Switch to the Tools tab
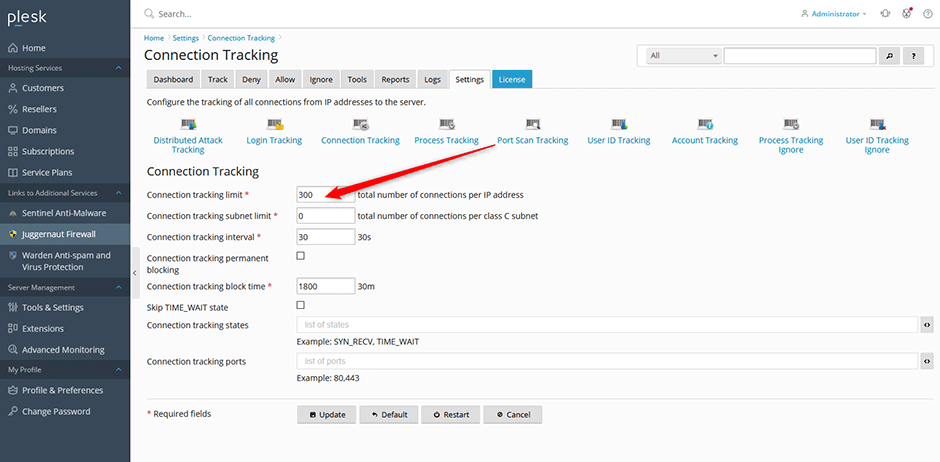 357,79
